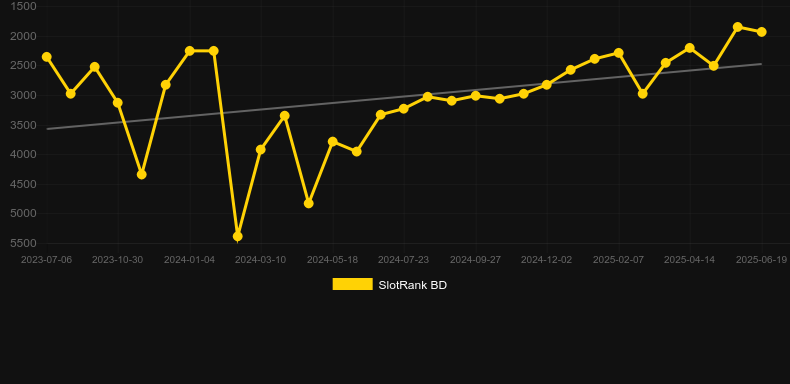Select the data point above 2024-12-02
Image resolution: width=790 pixels, height=384 pixels.
(547, 85)
